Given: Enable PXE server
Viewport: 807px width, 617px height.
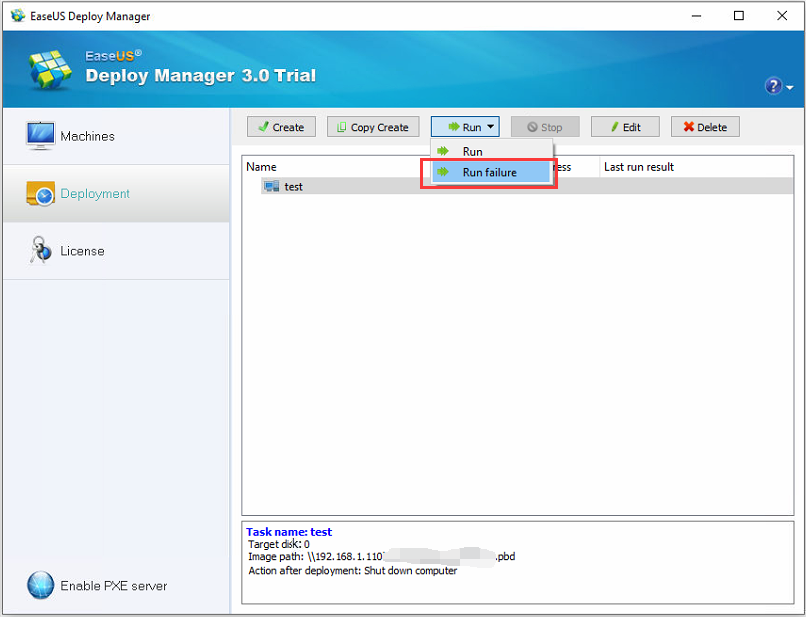Looking at the screenshot, I should click(98, 586).
